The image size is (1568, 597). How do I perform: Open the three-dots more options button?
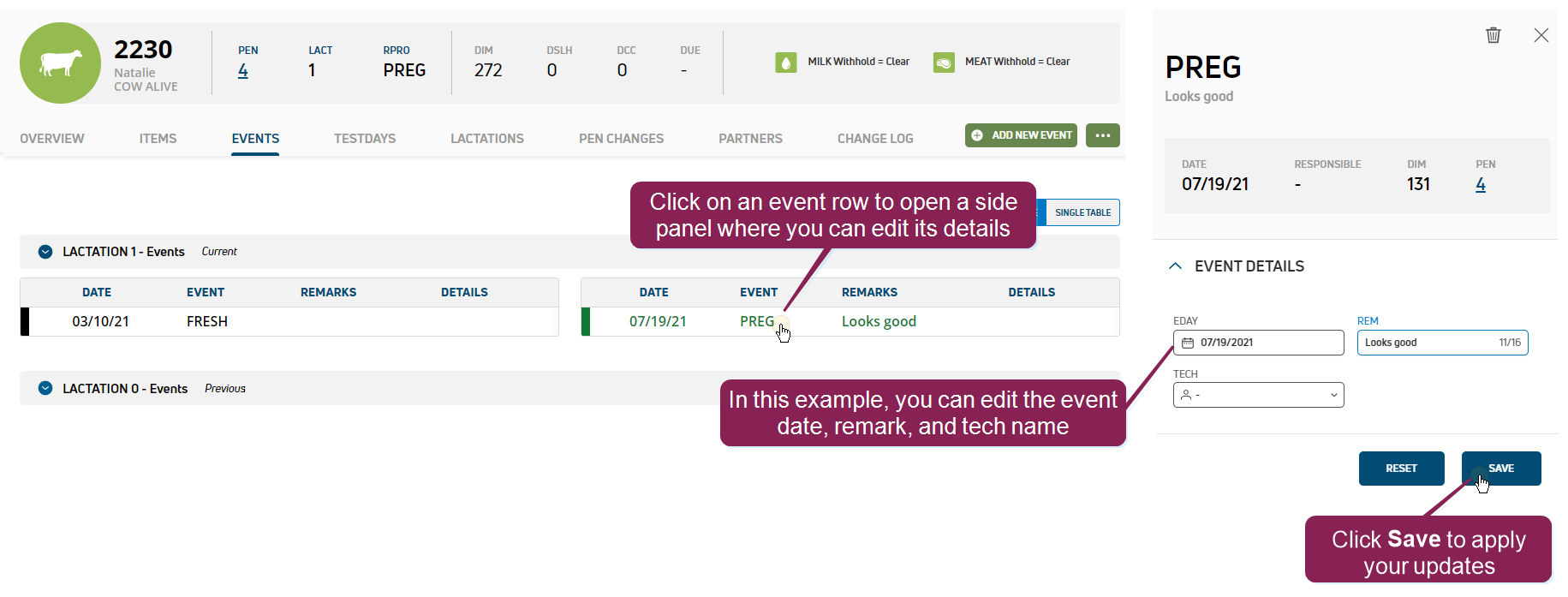pyautogui.click(x=1102, y=135)
